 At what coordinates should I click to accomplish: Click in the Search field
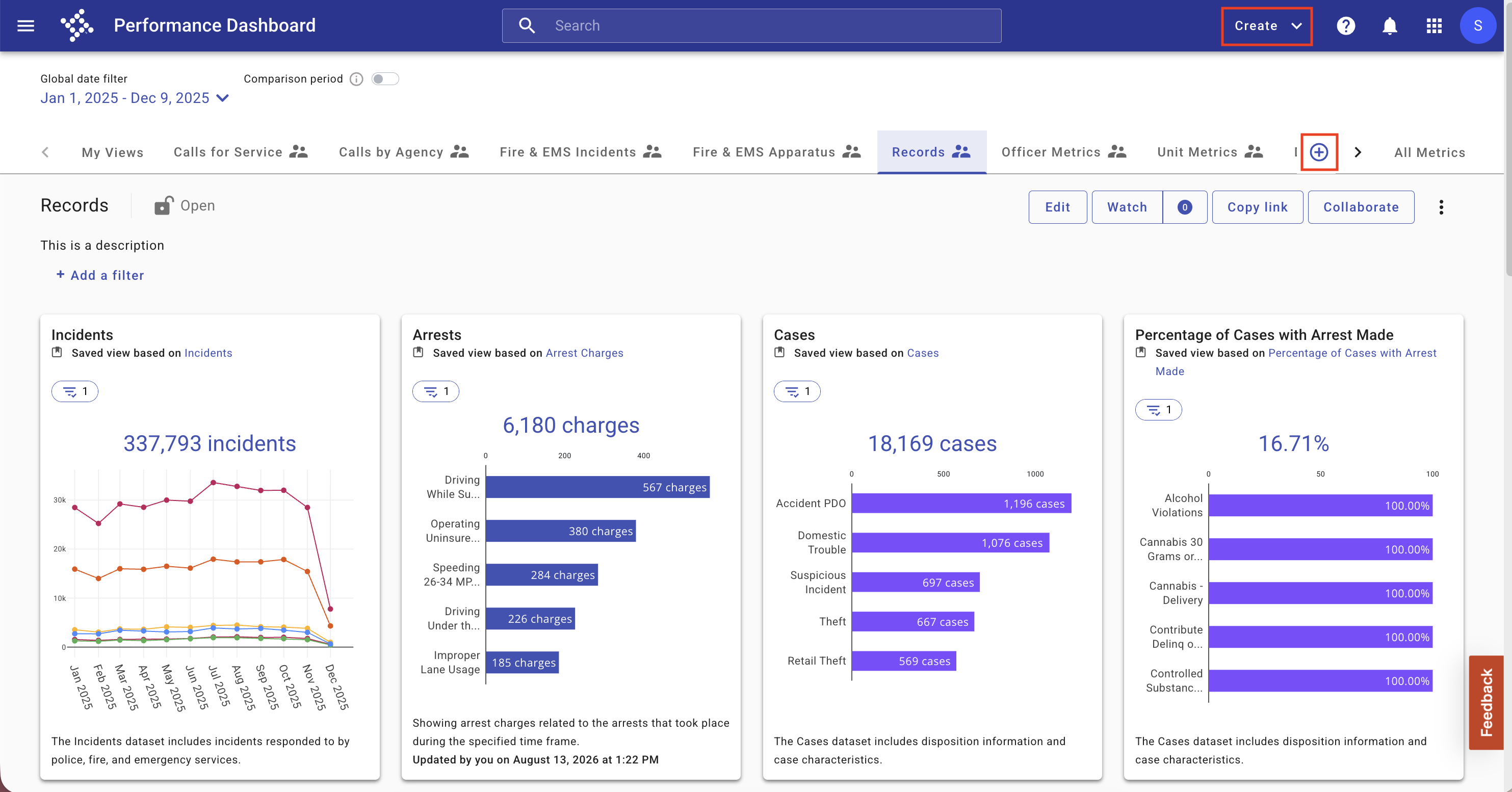(x=751, y=26)
